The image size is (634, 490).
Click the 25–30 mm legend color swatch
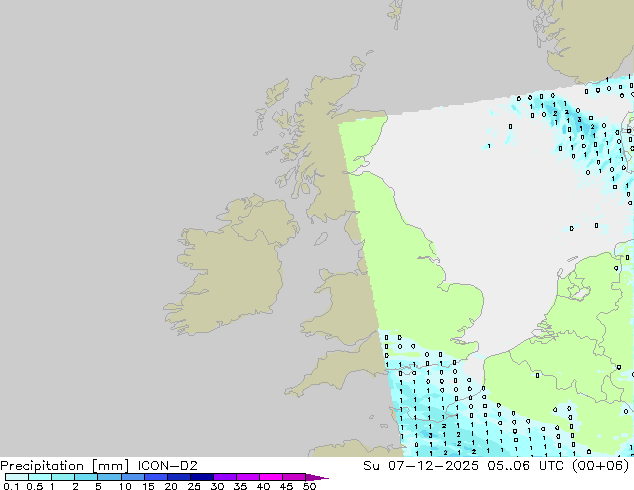202,477
